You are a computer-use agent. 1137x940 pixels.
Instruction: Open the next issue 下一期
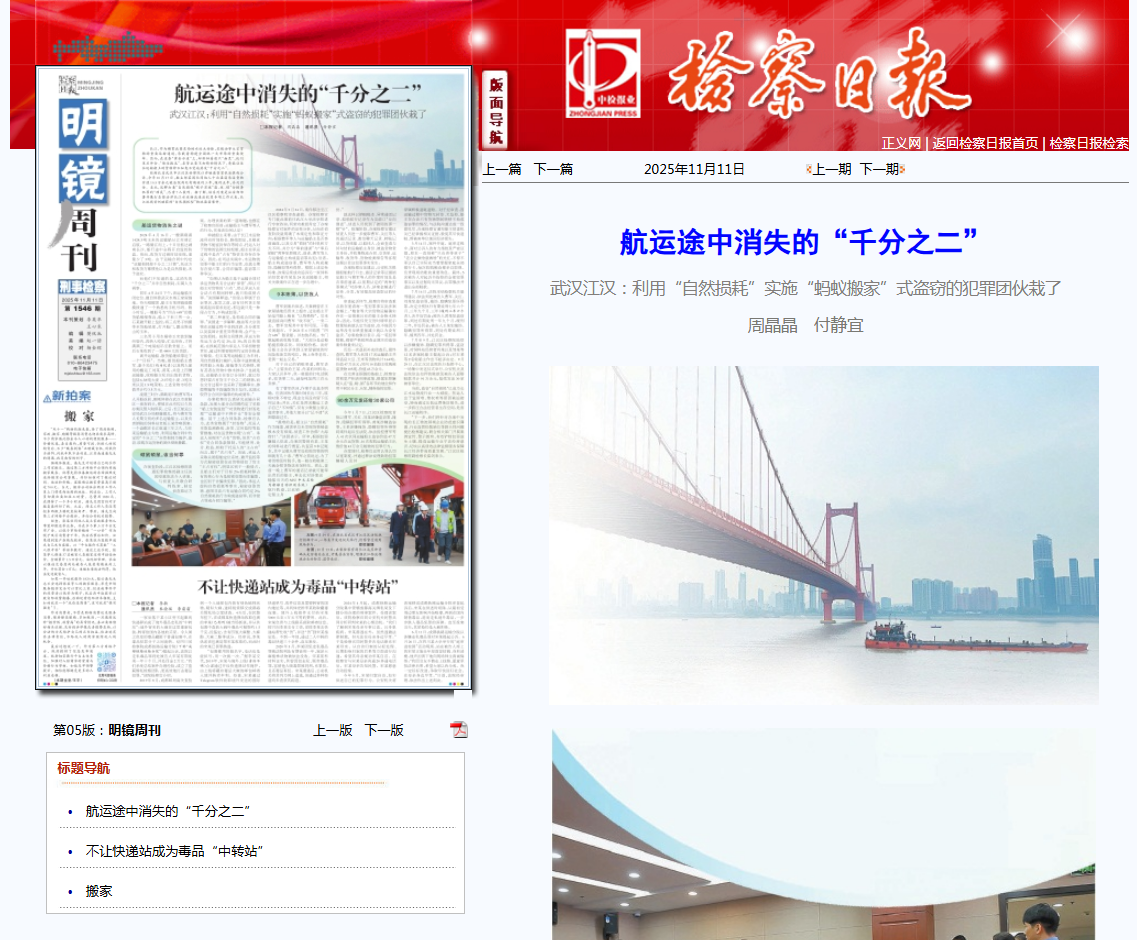click(879, 170)
